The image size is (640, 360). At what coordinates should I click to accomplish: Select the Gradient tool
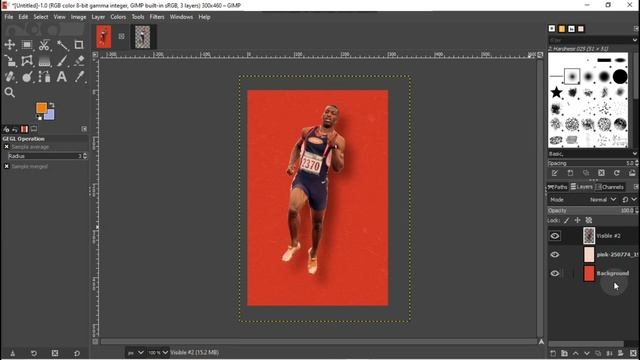[44, 61]
